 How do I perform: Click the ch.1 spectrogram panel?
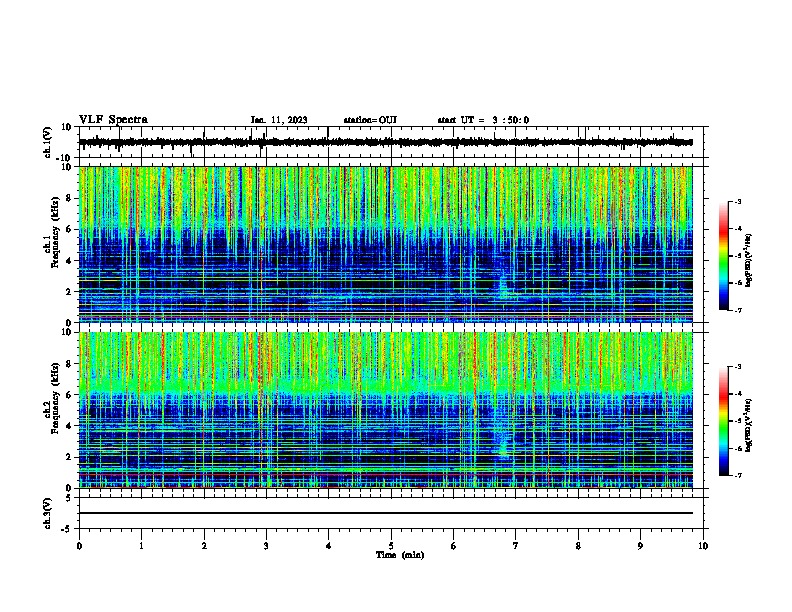[x=386, y=244]
